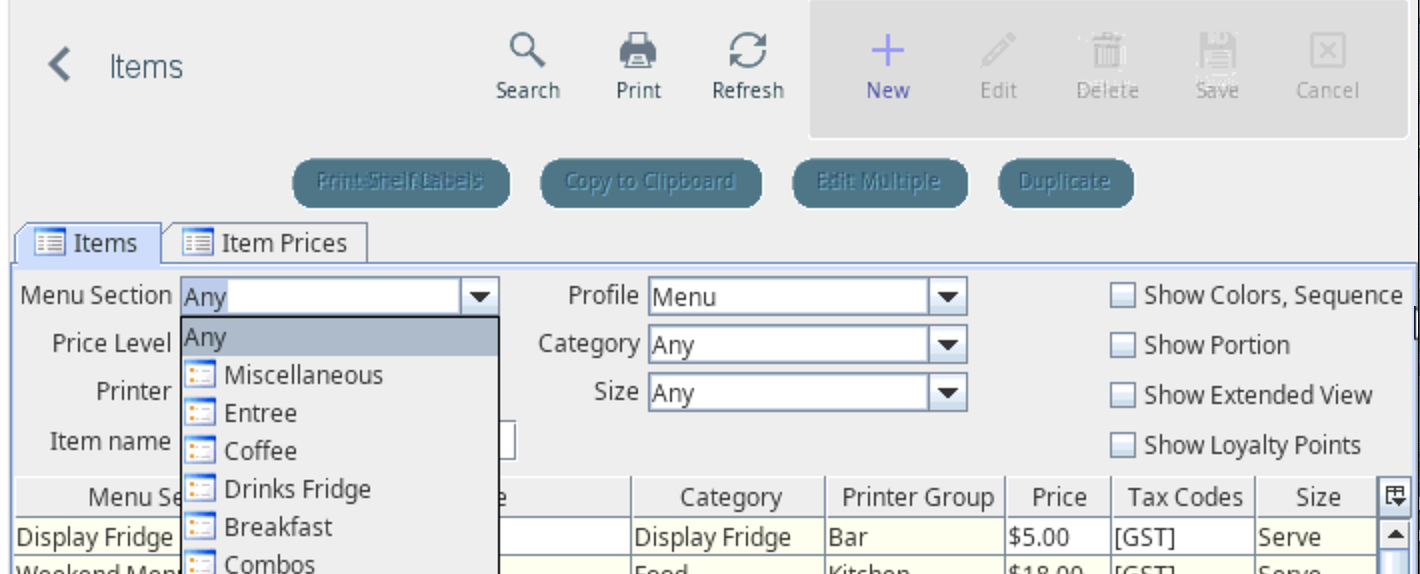
Task: Sort by the Category column header
Action: 730,497
